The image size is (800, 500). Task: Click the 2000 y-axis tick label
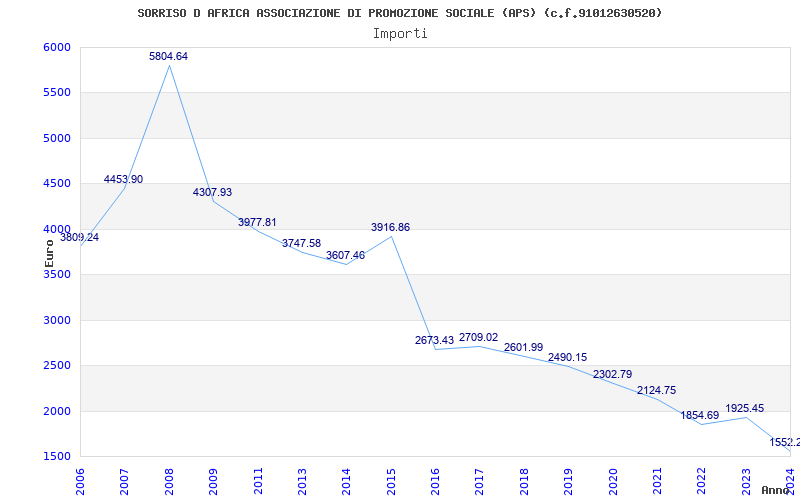56,411
